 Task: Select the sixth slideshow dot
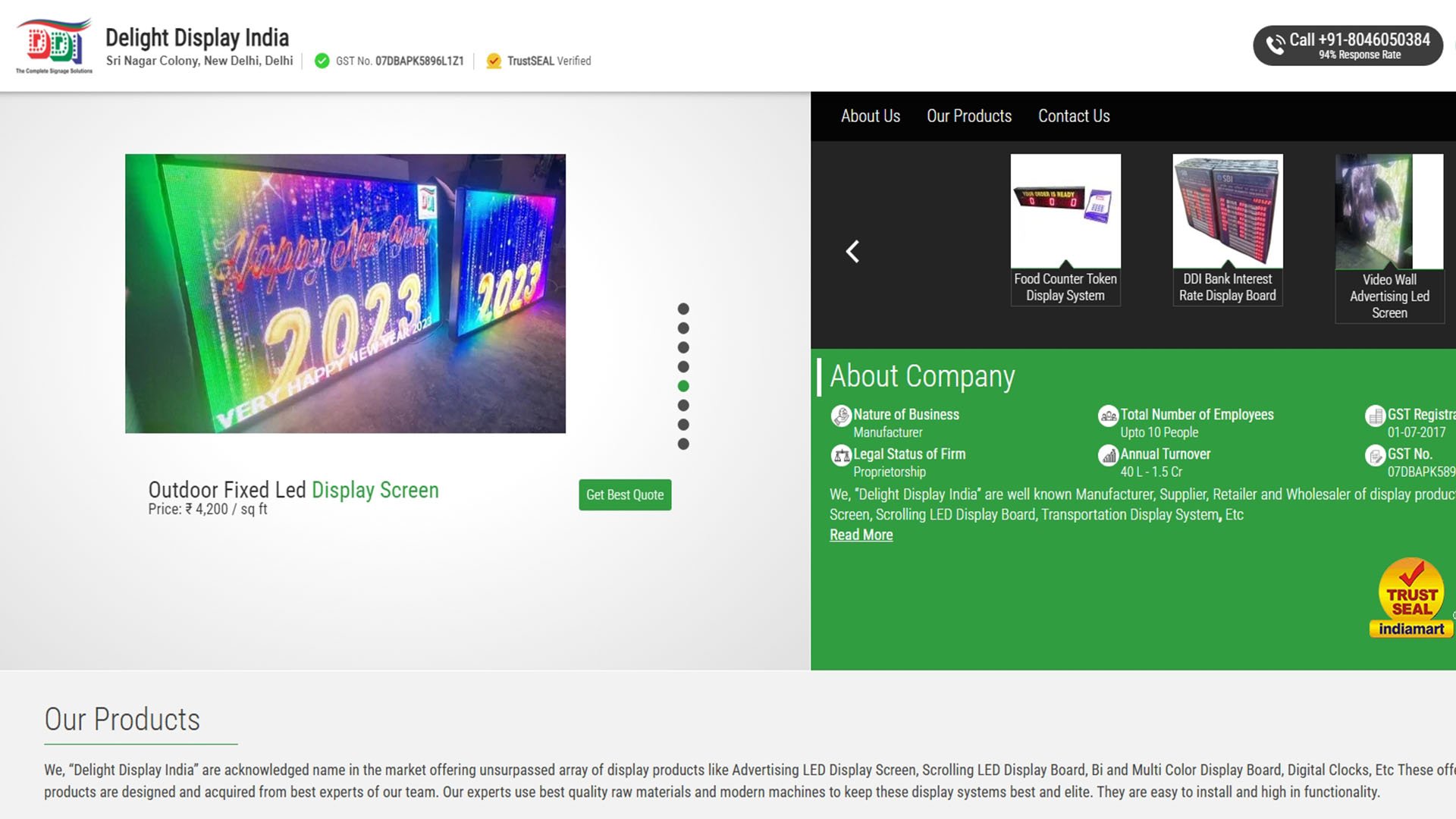tap(683, 406)
